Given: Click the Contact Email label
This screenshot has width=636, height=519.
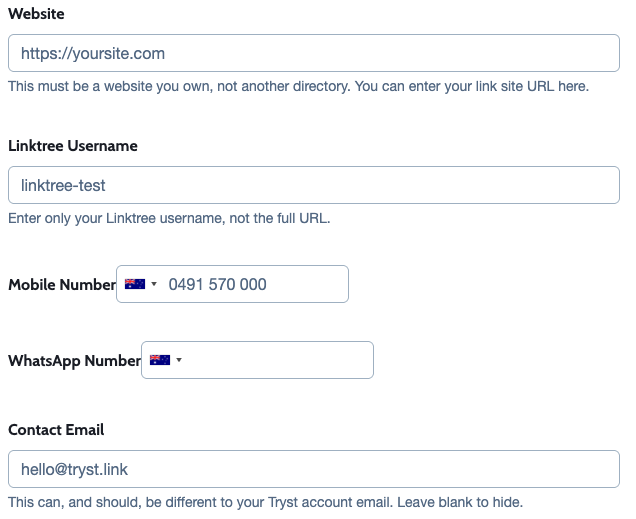Looking at the screenshot, I should pyautogui.click(x=56, y=429).
